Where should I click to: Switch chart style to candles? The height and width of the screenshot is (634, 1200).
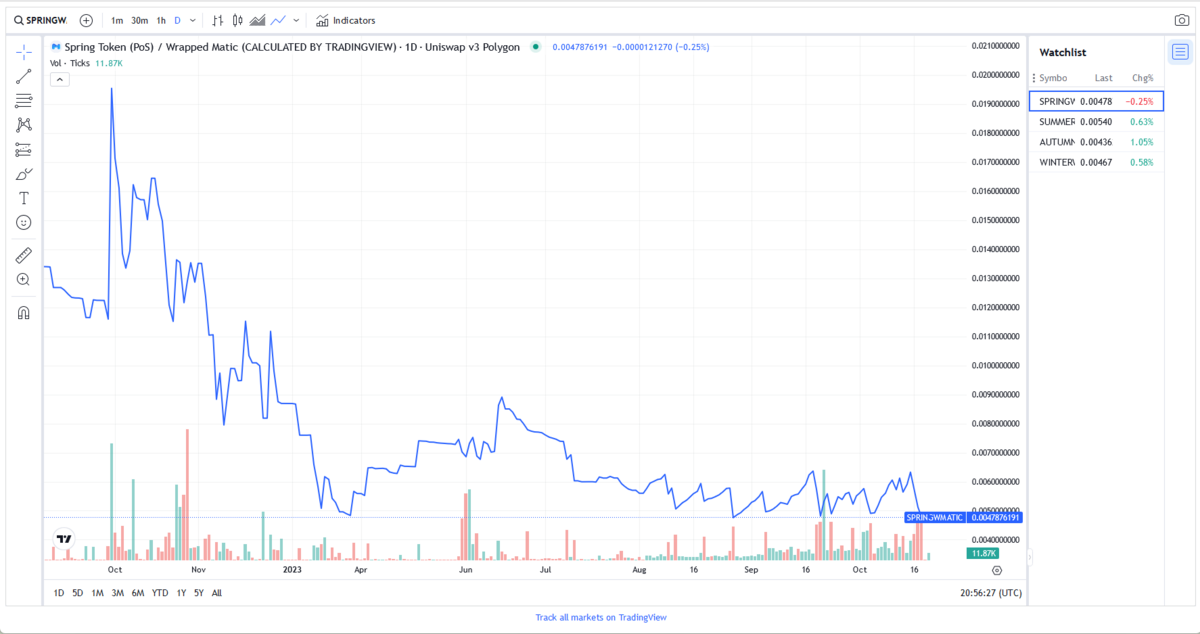(x=237, y=20)
